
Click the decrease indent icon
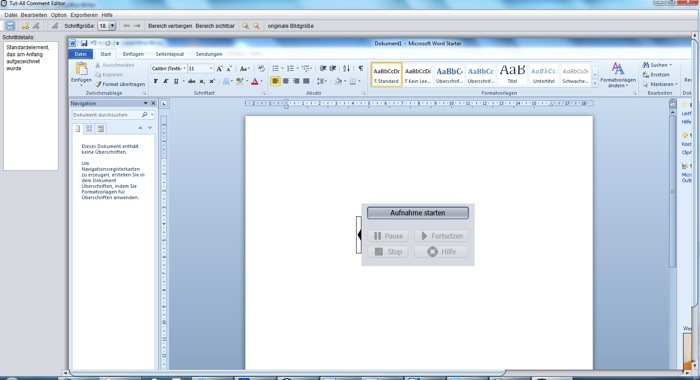click(323, 68)
